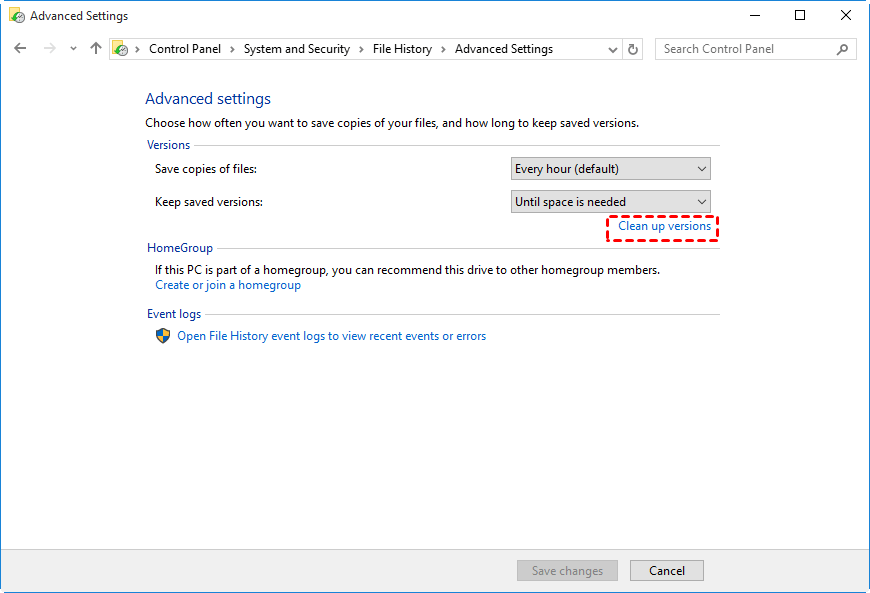Click the File History address bar icon
The image size is (870, 593).
[x=120, y=49]
